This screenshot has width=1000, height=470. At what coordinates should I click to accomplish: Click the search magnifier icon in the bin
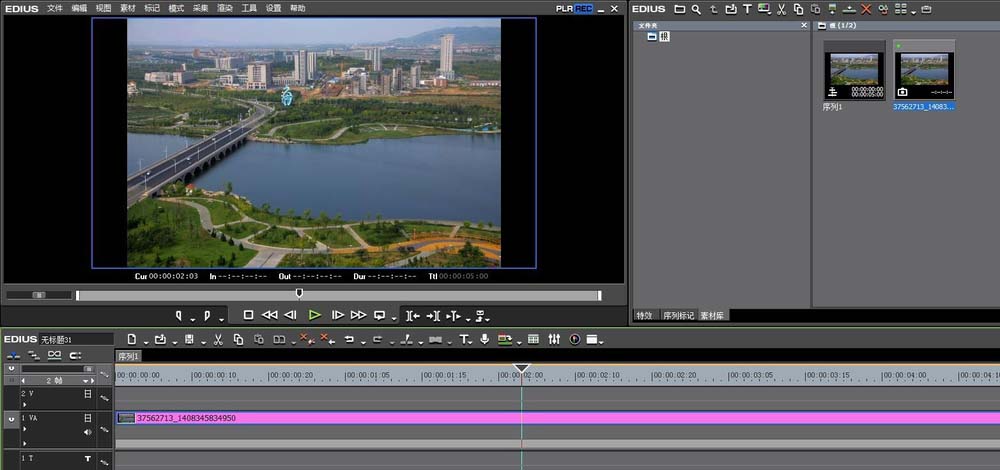pos(696,9)
